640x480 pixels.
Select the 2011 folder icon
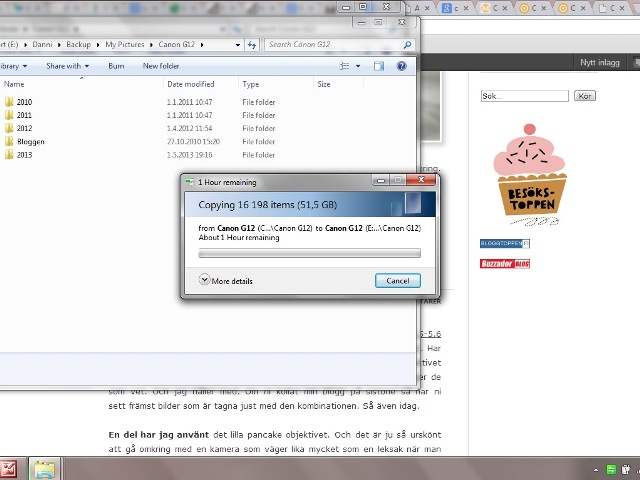8,115
